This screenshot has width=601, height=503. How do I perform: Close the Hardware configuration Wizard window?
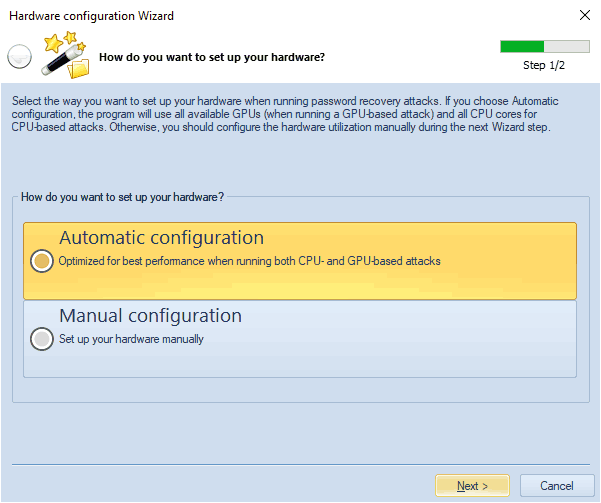click(585, 15)
